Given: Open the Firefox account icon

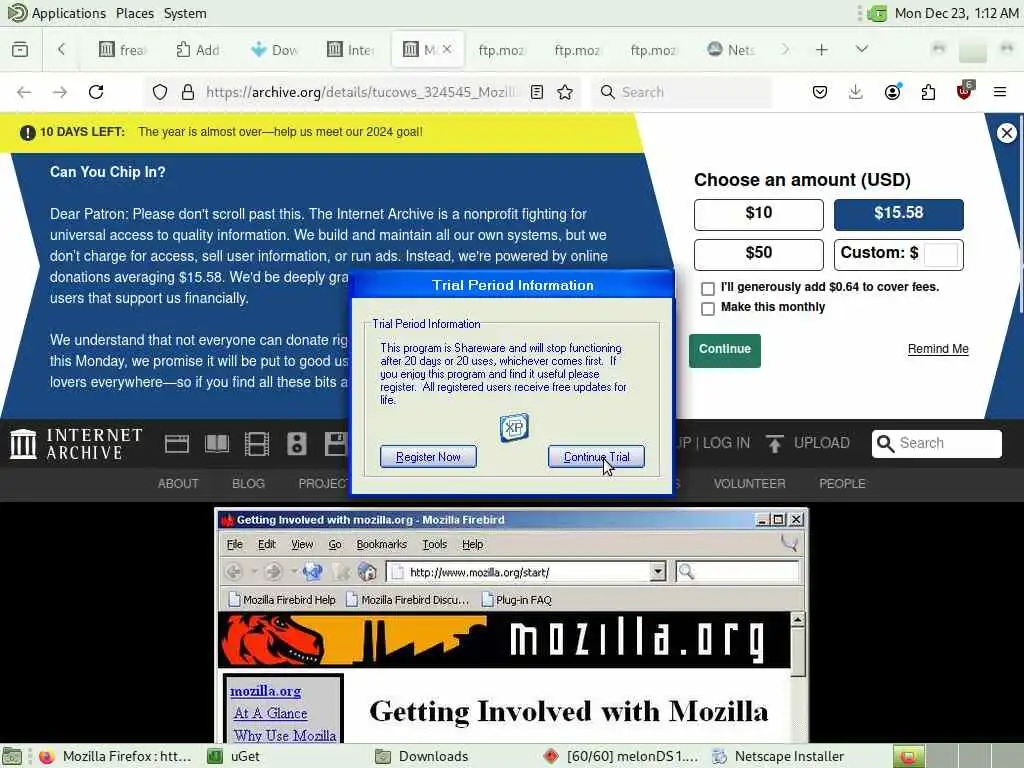Looking at the screenshot, I should 892,92.
